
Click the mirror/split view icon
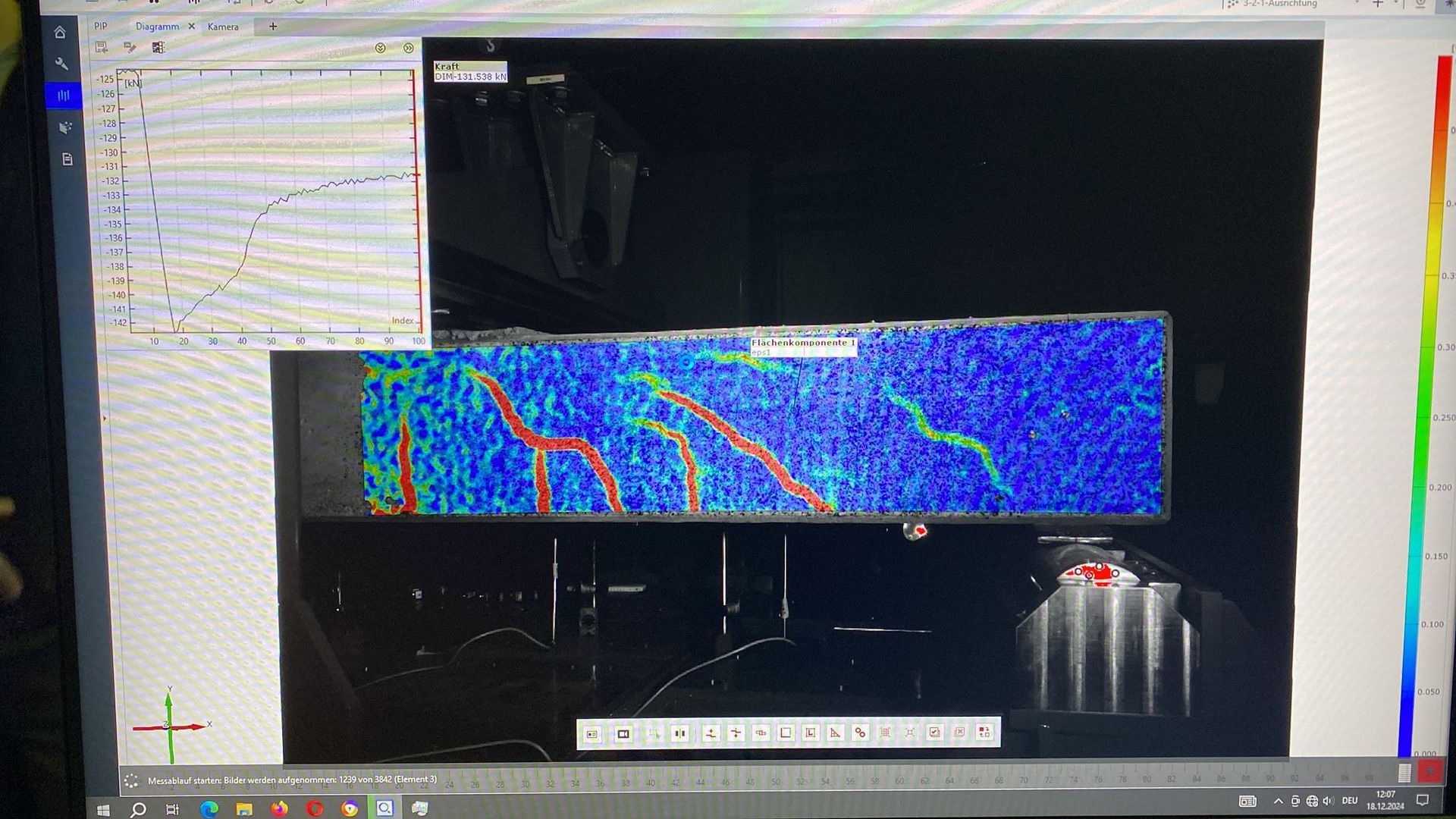(x=680, y=733)
